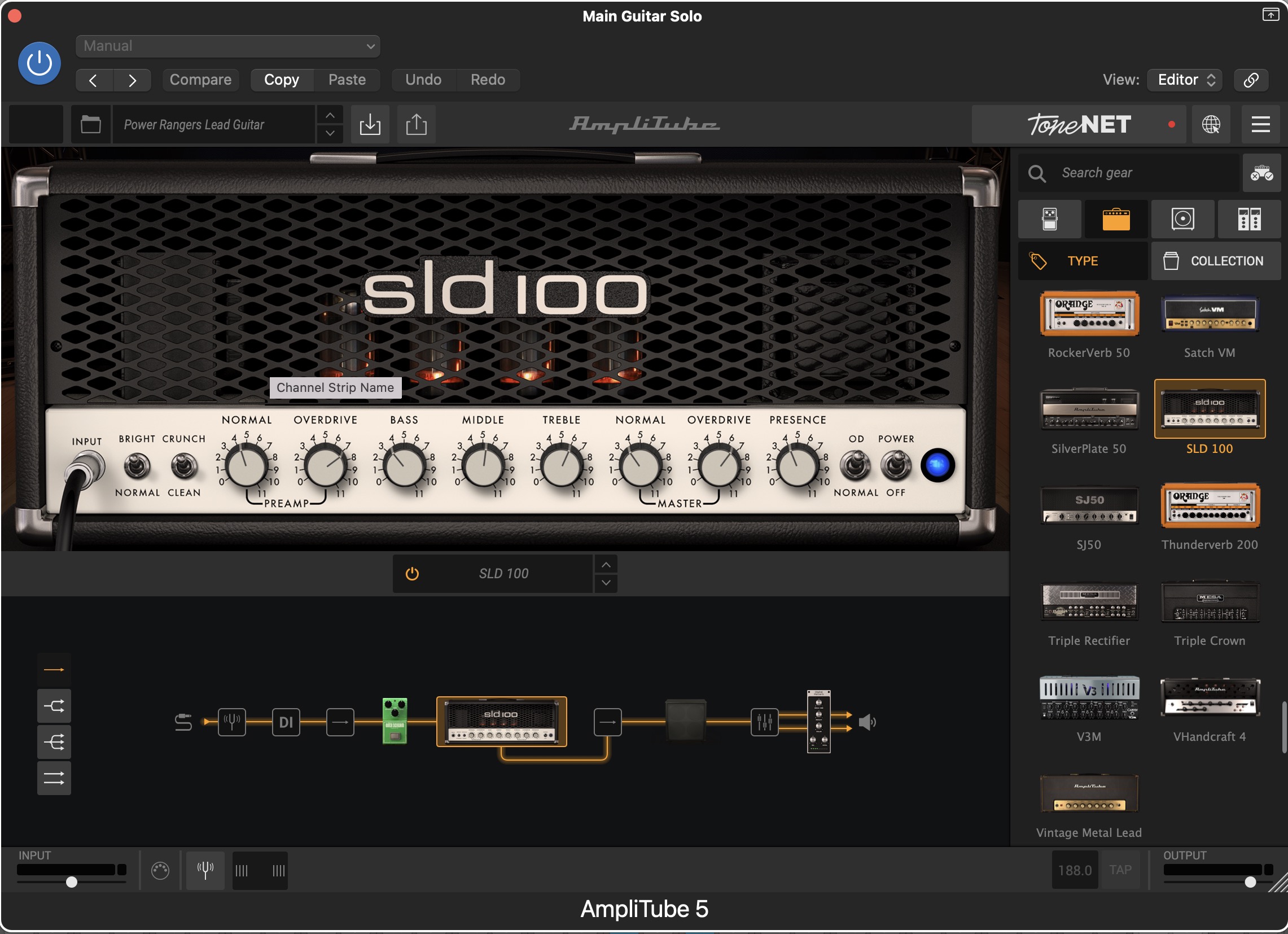1288x934 pixels.
Task: Toggle the SLD 100 module power button
Action: click(412, 574)
